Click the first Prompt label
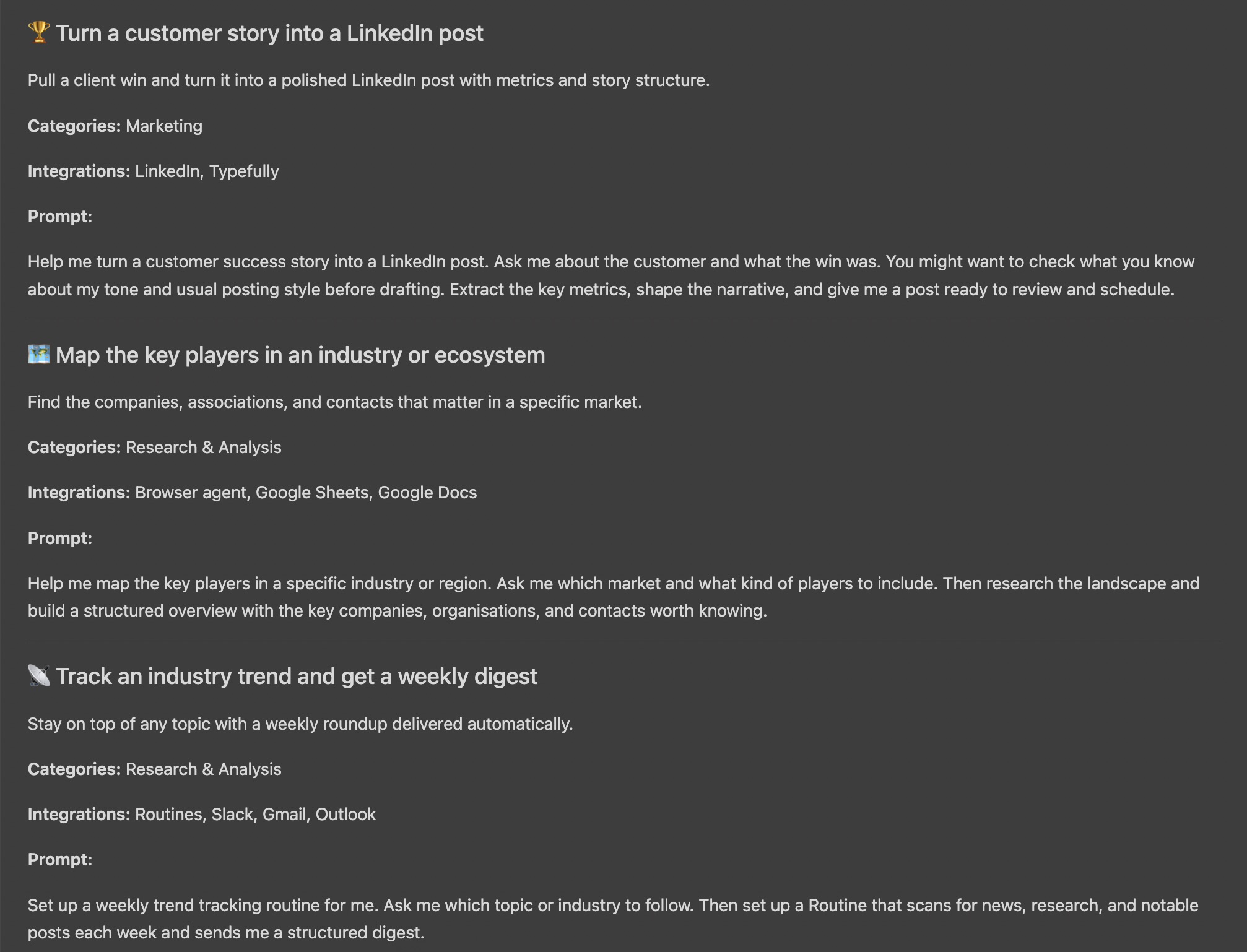 pyautogui.click(x=60, y=217)
